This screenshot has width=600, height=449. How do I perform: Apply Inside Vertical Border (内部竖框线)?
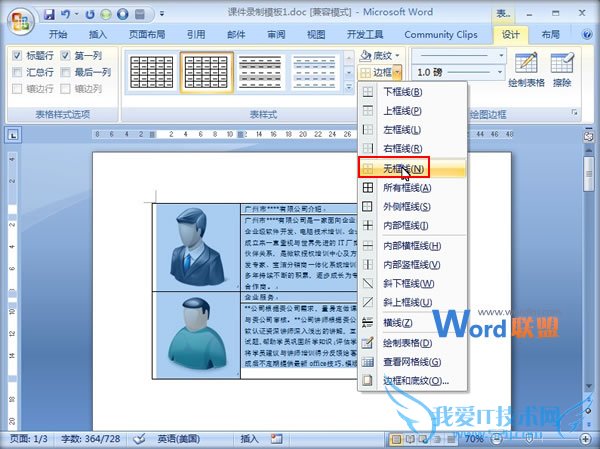412,265
